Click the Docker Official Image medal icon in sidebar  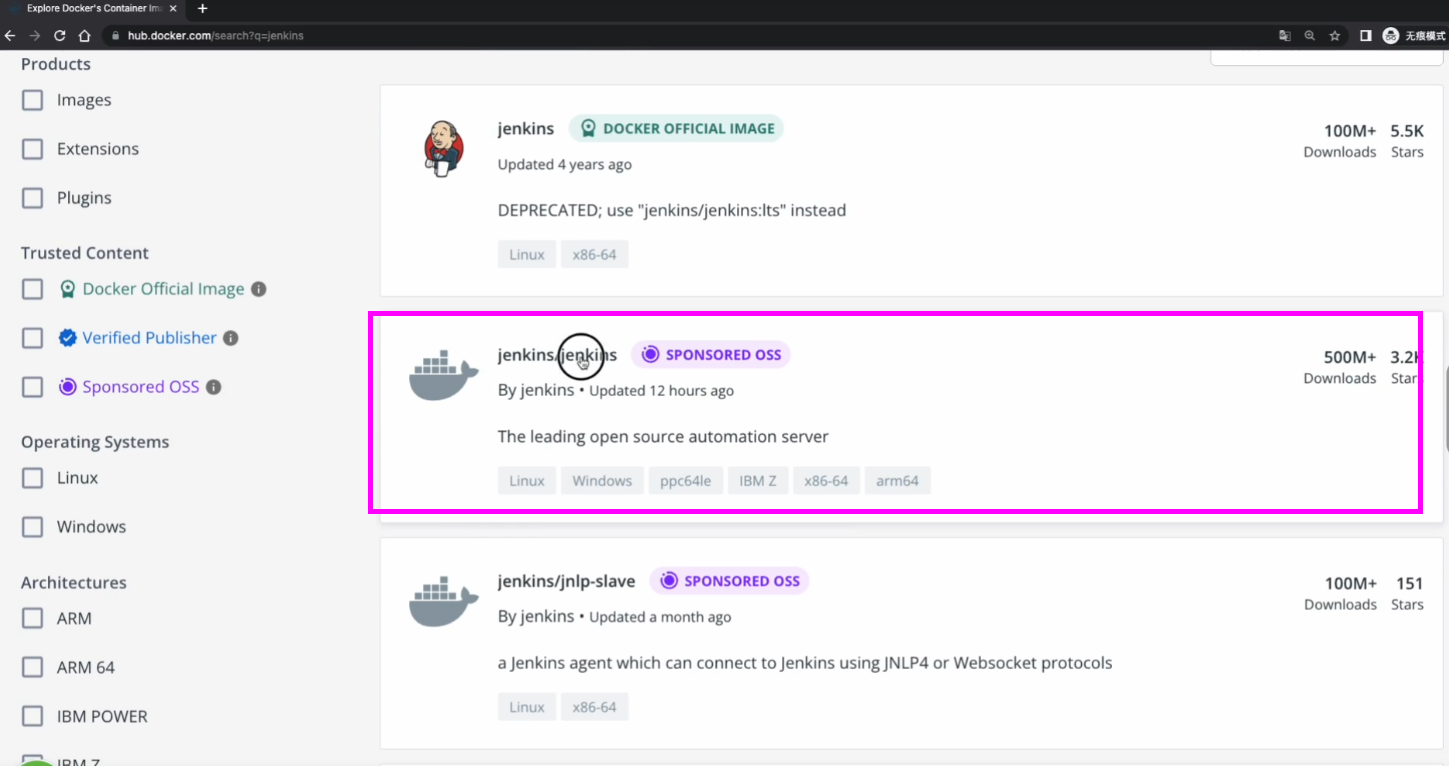coord(68,289)
